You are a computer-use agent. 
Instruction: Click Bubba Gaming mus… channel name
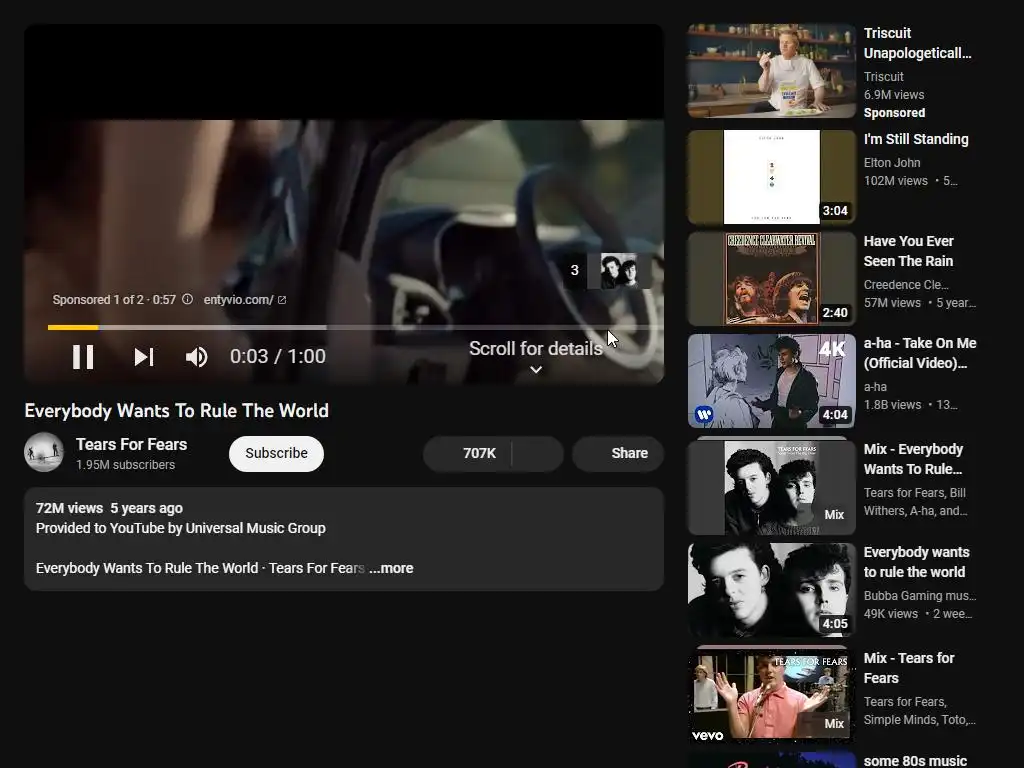(x=920, y=596)
